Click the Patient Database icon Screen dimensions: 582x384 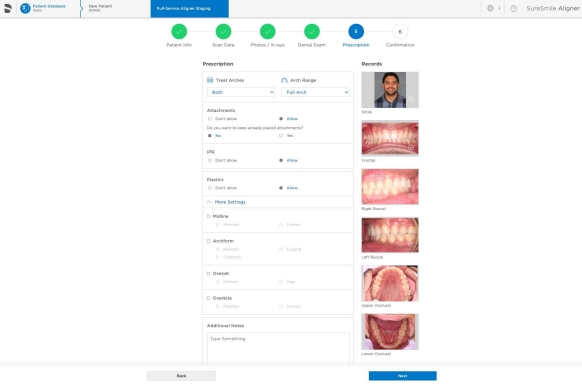point(25,8)
